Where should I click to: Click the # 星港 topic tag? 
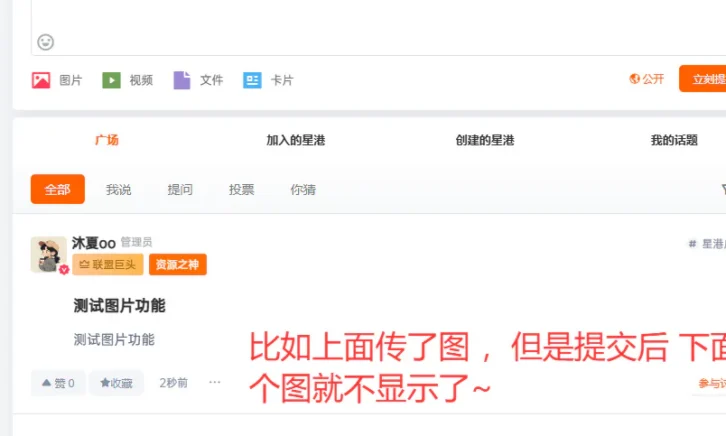pos(707,243)
